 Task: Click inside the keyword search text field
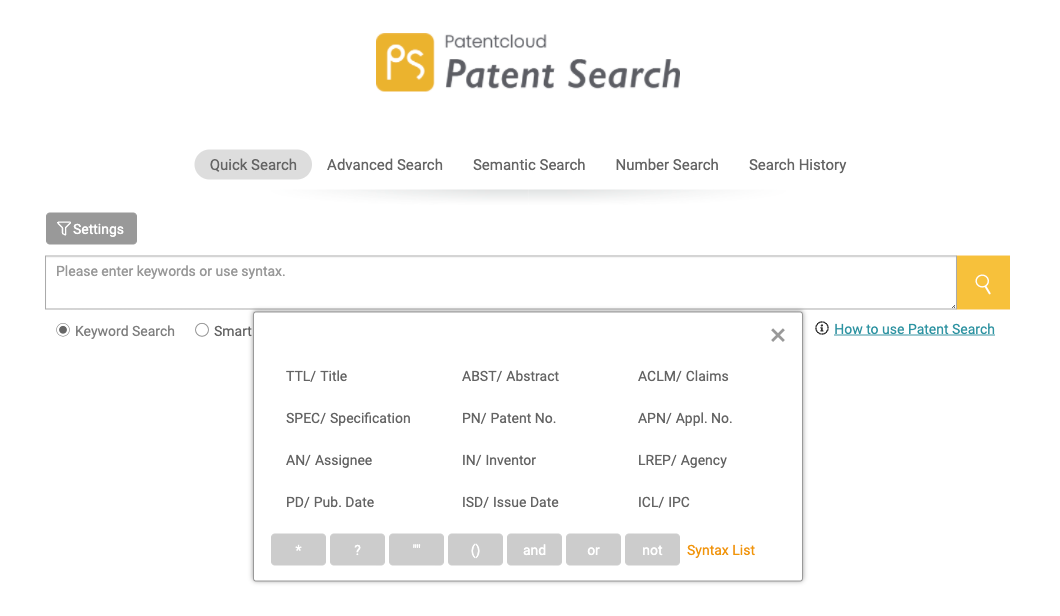(x=500, y=283)
